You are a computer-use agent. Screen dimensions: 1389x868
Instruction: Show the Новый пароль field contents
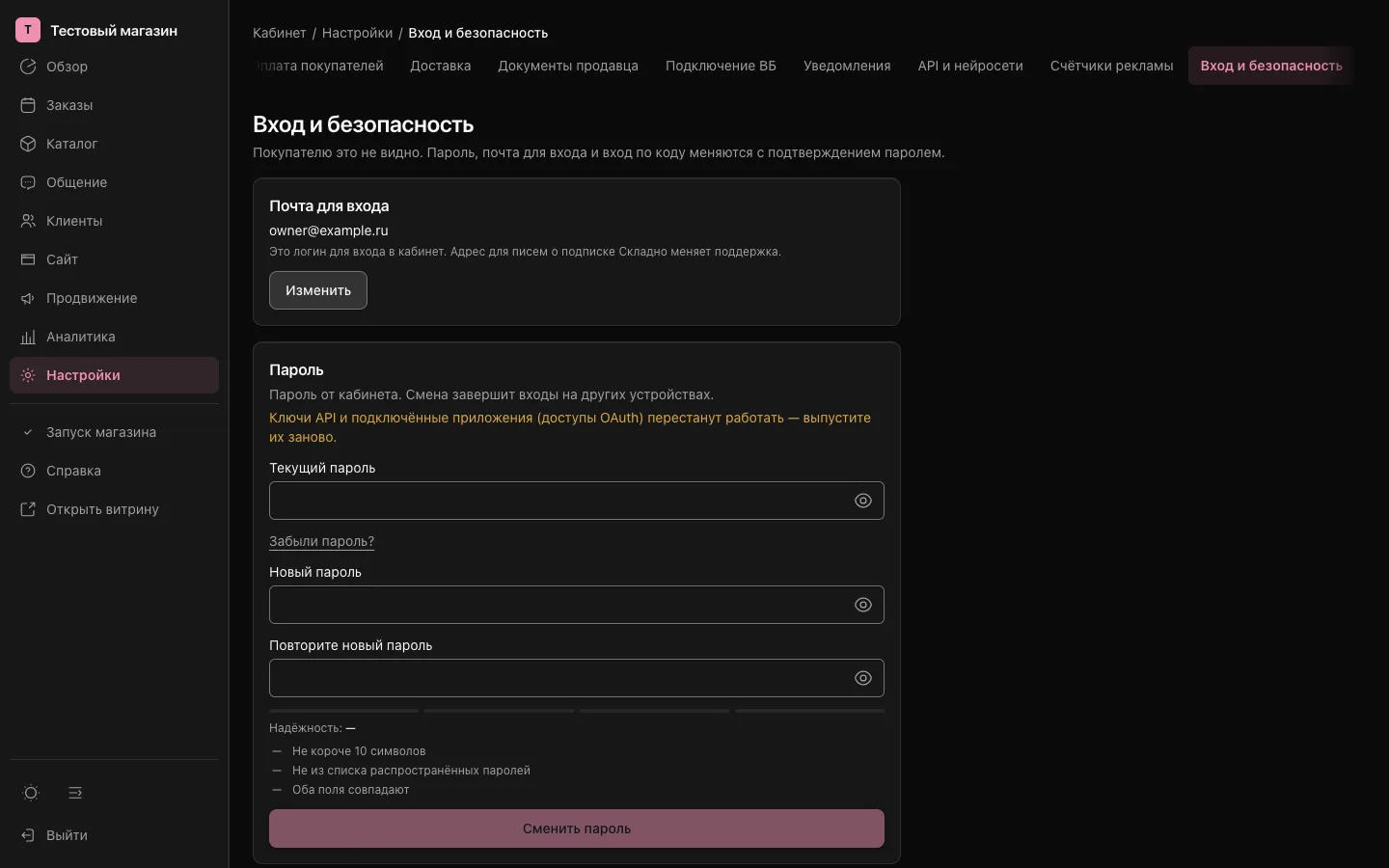tap(863, 605)
